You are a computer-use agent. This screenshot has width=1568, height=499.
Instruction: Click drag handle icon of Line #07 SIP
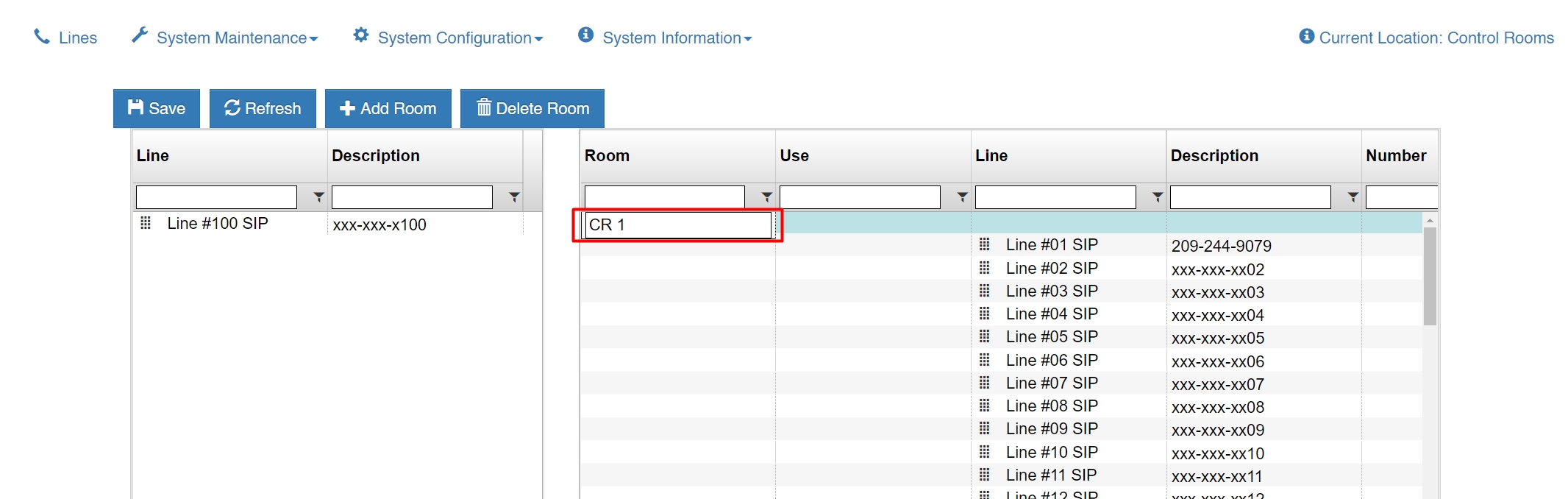(985, 383)
